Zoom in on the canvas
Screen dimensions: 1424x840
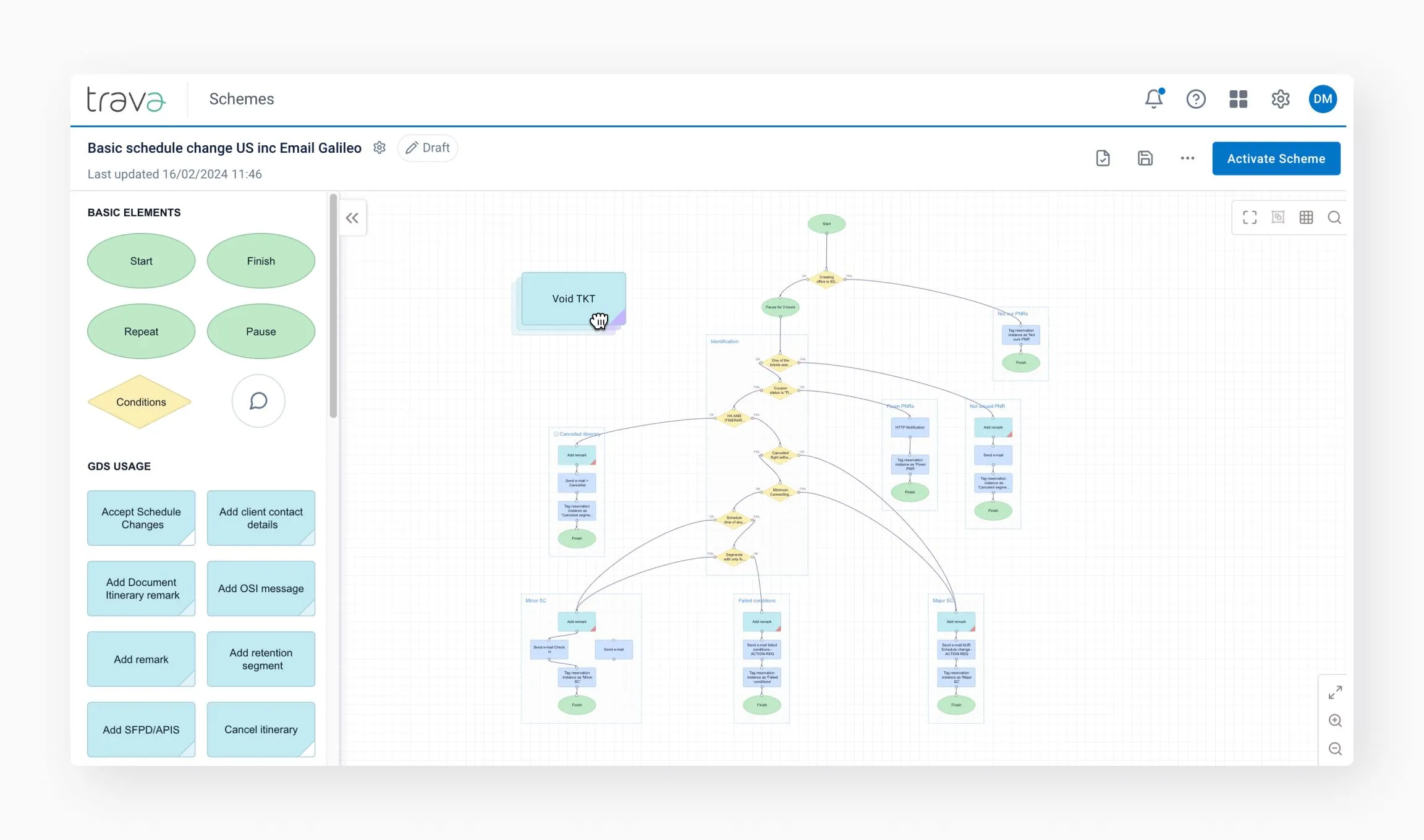[1335, 721]
